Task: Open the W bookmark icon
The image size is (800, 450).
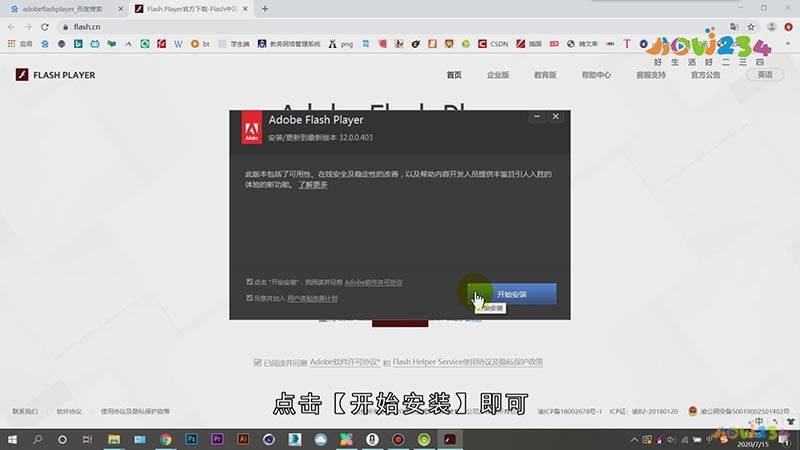Action: [x=178, y=44]
